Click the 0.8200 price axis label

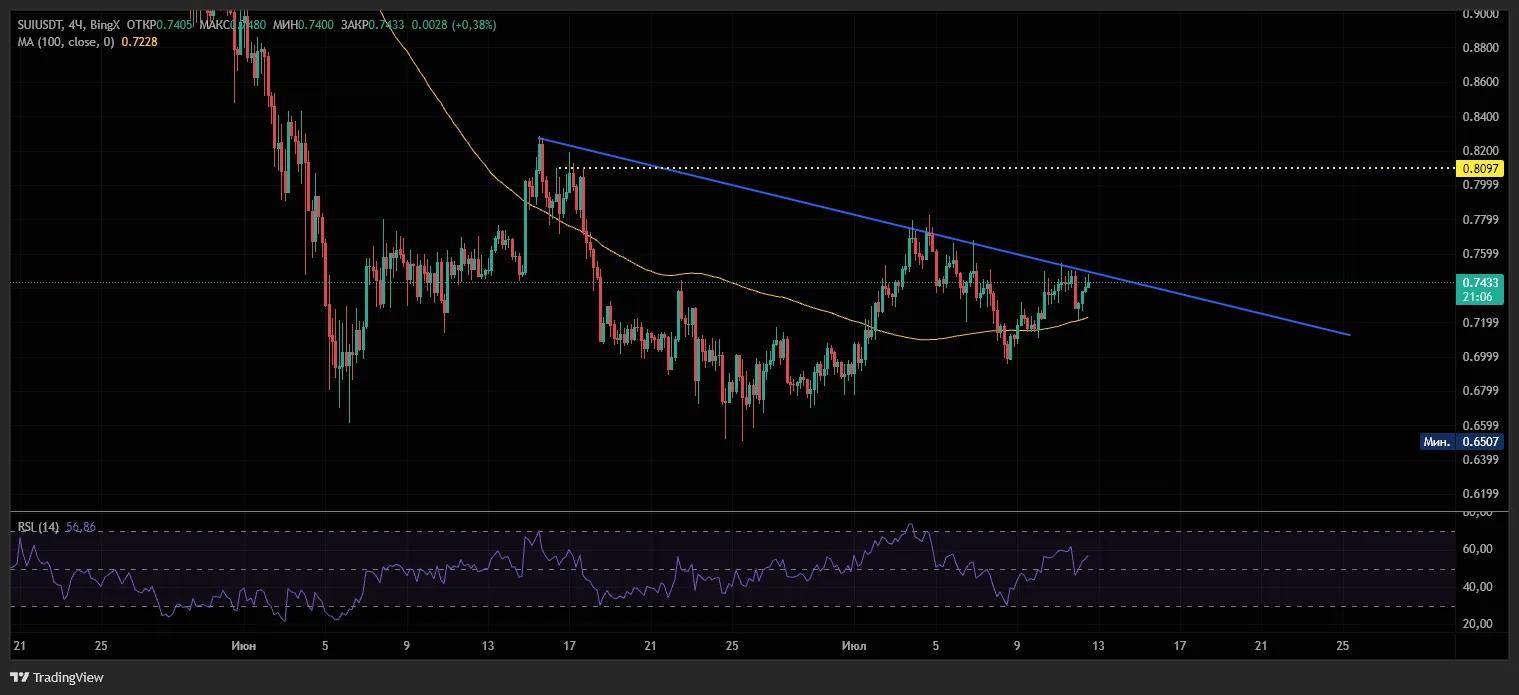click(x=1481, y=151)
